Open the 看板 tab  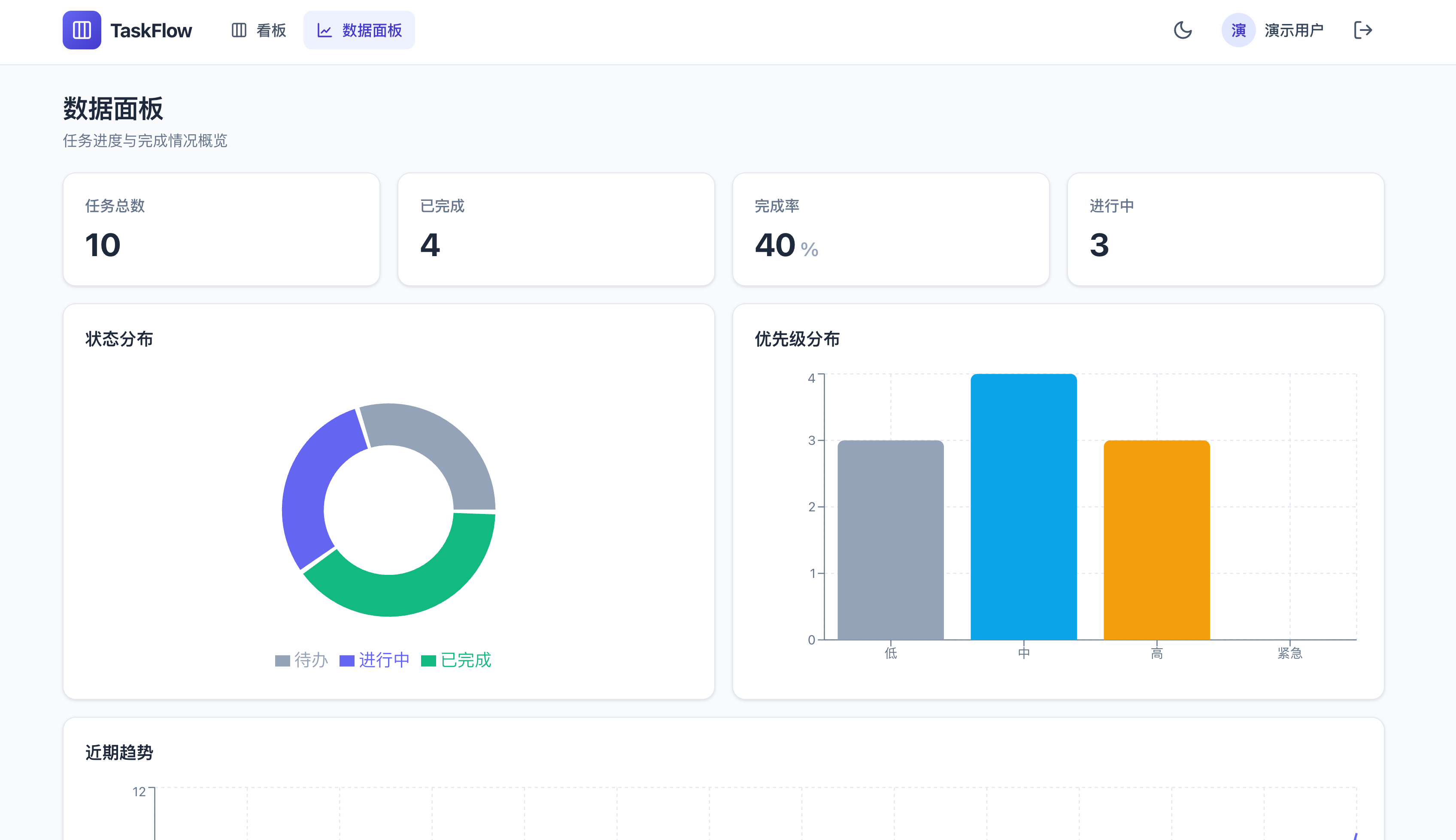[x=258, y=30]
